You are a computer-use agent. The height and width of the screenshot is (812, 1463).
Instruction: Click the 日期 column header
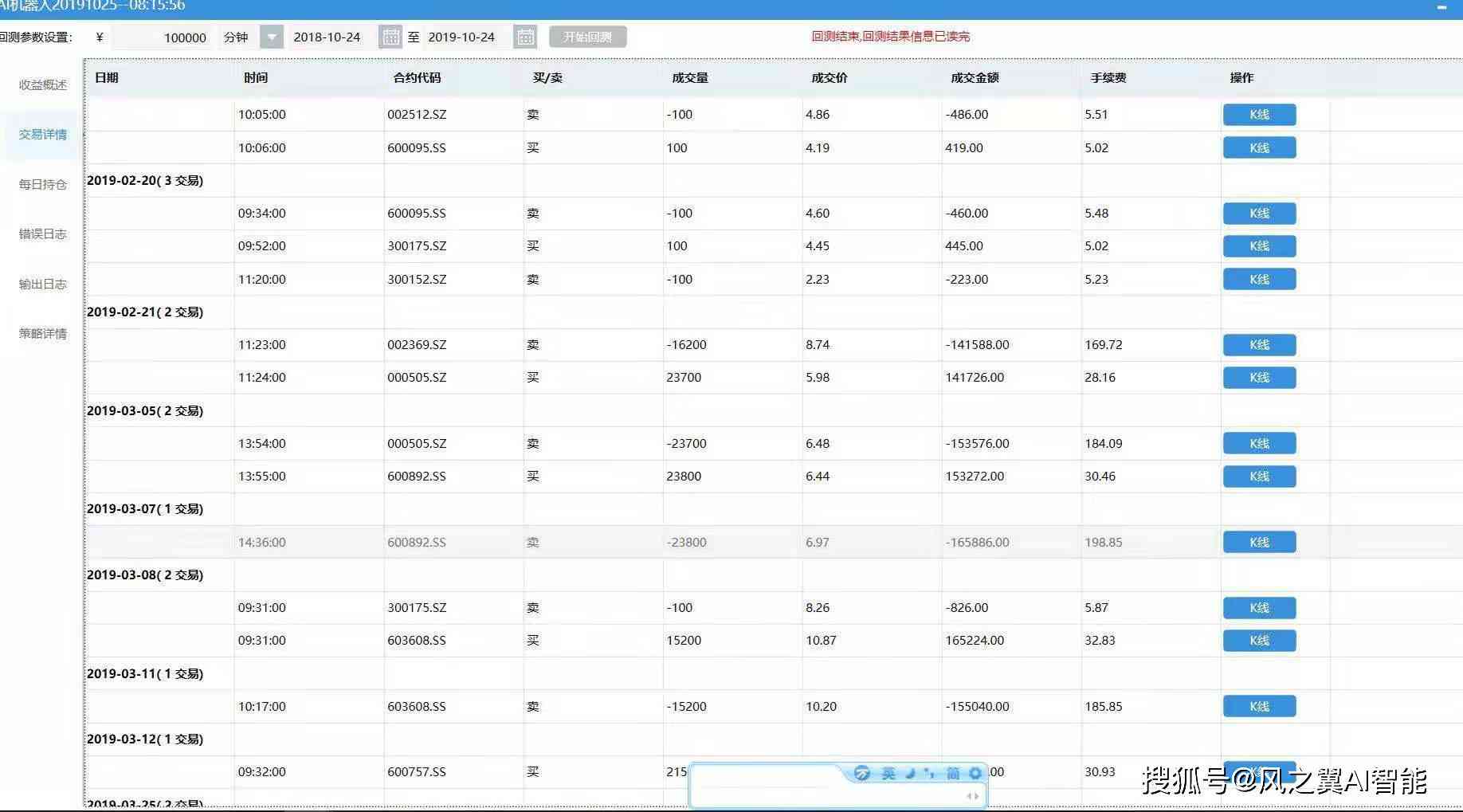[x=106, y=78]
